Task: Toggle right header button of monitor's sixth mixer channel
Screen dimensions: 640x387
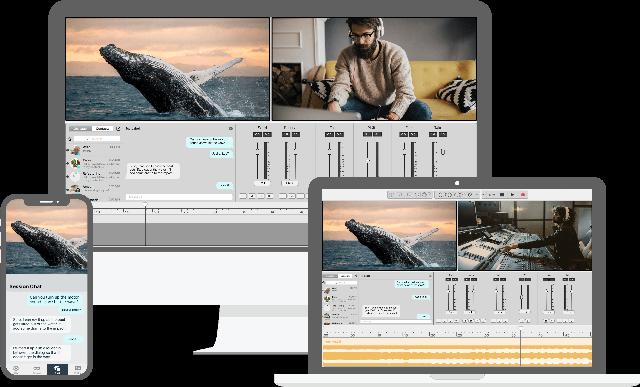Action: click(443, 134)
